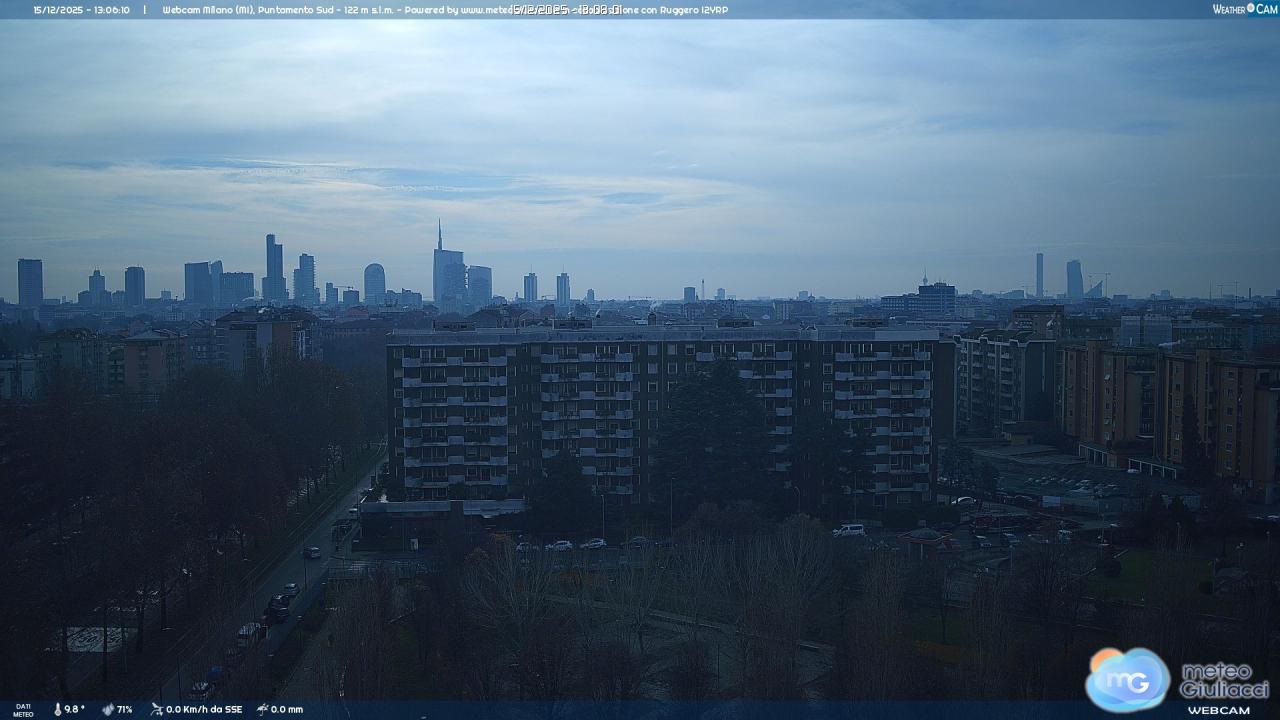Click the mG cloud logo
1280x720 pixels.
pos(1127,679)
